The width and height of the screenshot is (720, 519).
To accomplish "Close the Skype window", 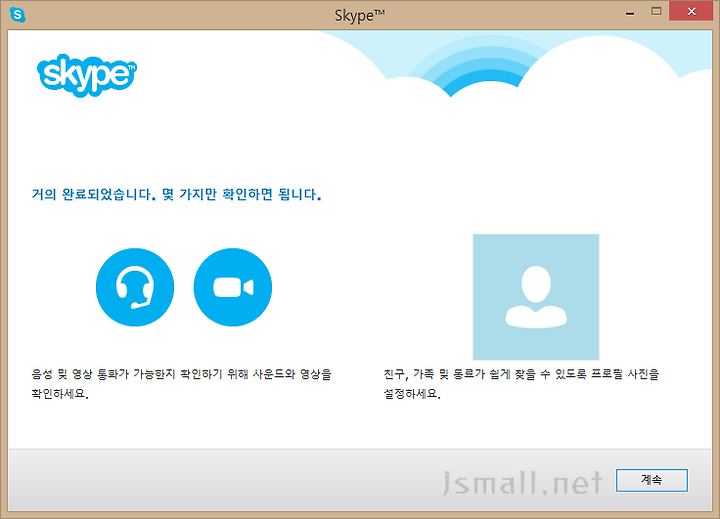I will click(x=691, y=11).
